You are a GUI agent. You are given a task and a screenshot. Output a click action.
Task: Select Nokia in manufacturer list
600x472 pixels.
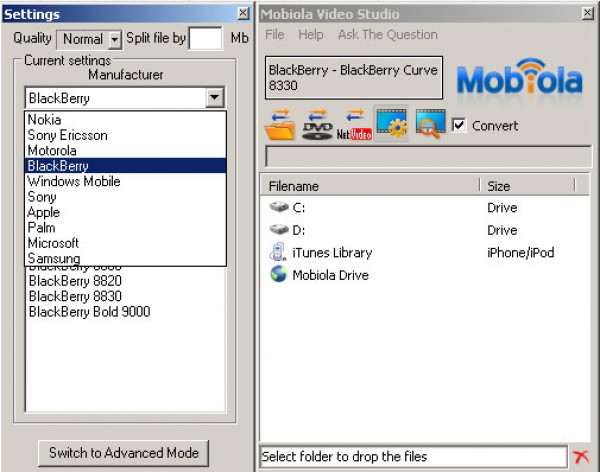(126, 119)
